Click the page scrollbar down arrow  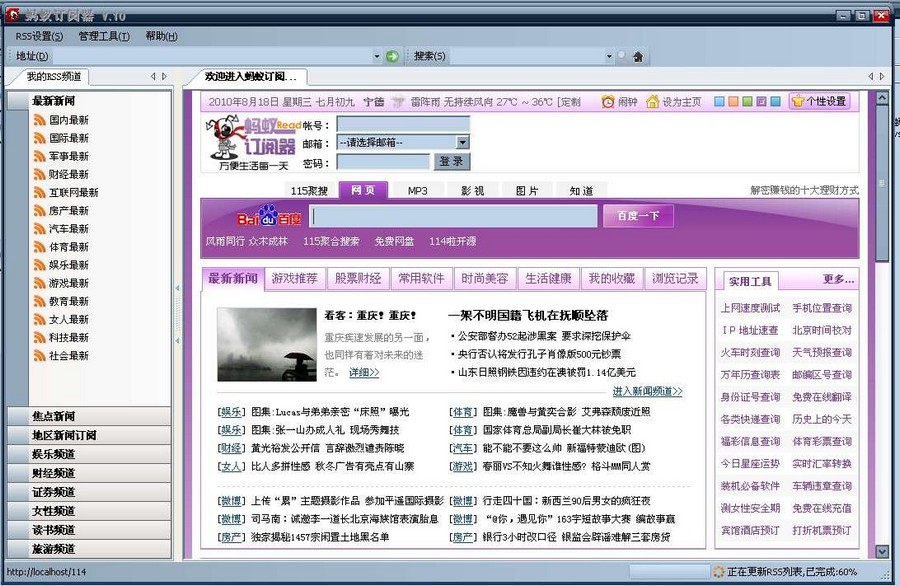(x=882, y=552)
